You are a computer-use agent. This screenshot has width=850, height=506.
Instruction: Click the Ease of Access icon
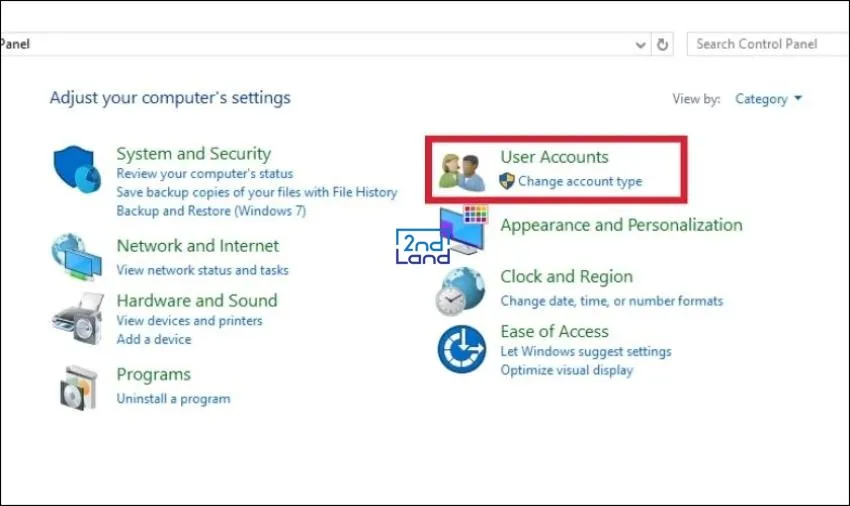[x=462, y=349]
